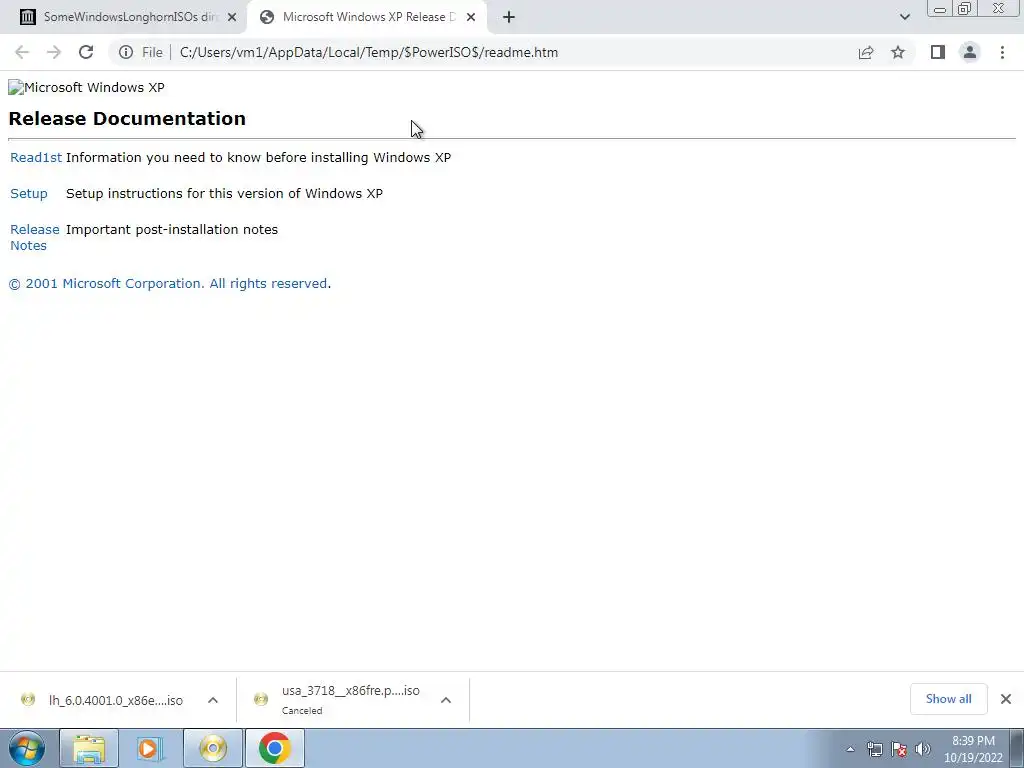Bookmark this page with the star icon
The width and height of the screenshot is (1024, 768).
(898, 52)
